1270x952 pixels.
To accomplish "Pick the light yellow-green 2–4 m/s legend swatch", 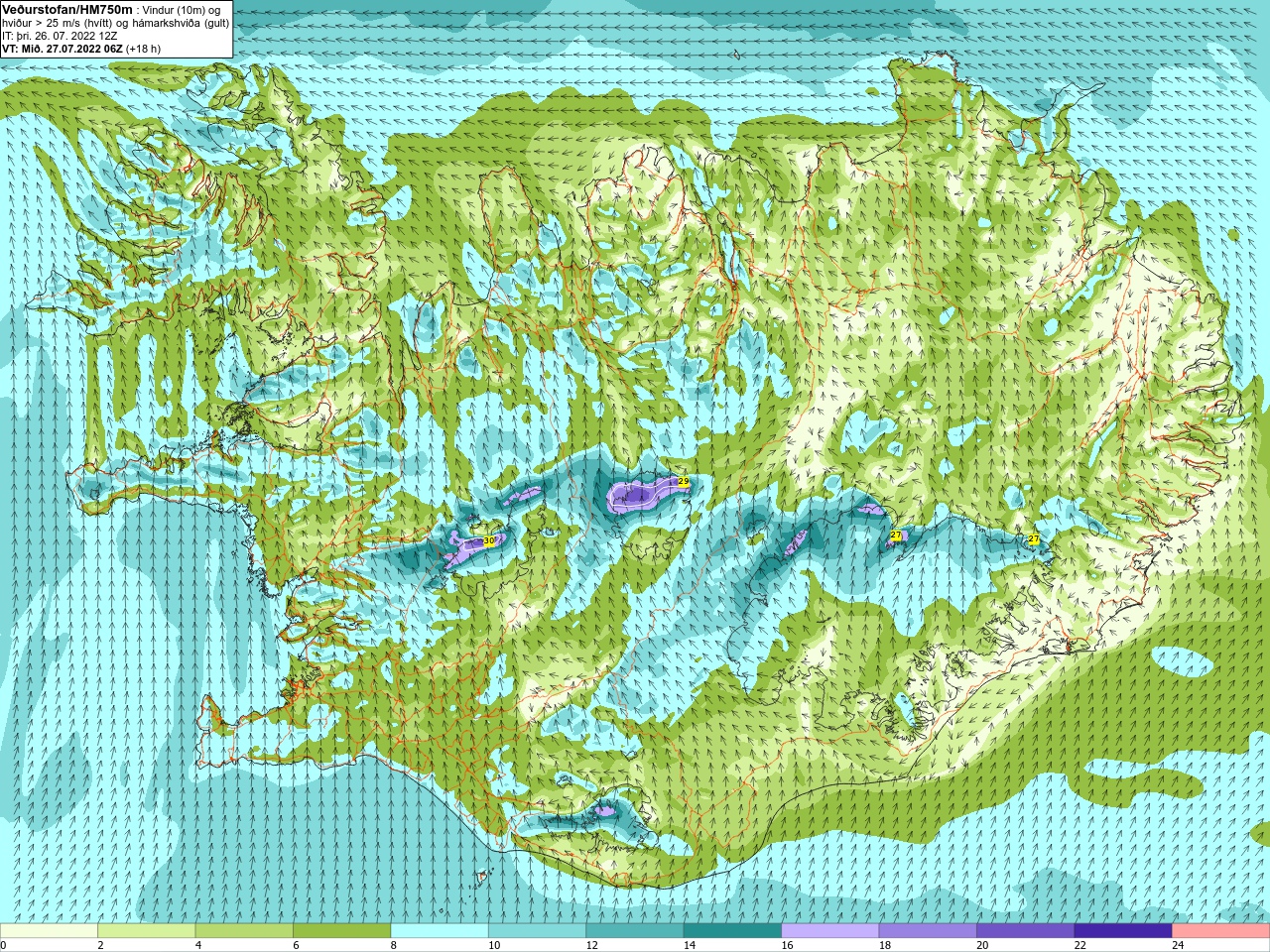I will (x=147, y=931).
